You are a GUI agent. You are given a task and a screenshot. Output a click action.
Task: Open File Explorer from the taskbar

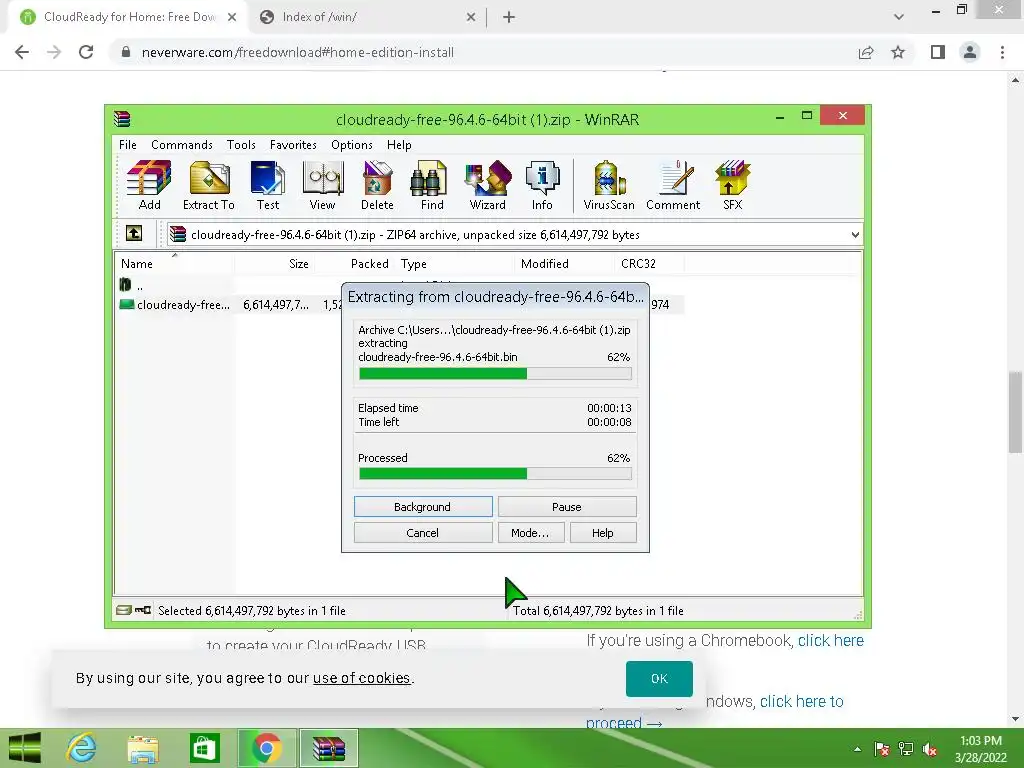click(x=142, y=748)
